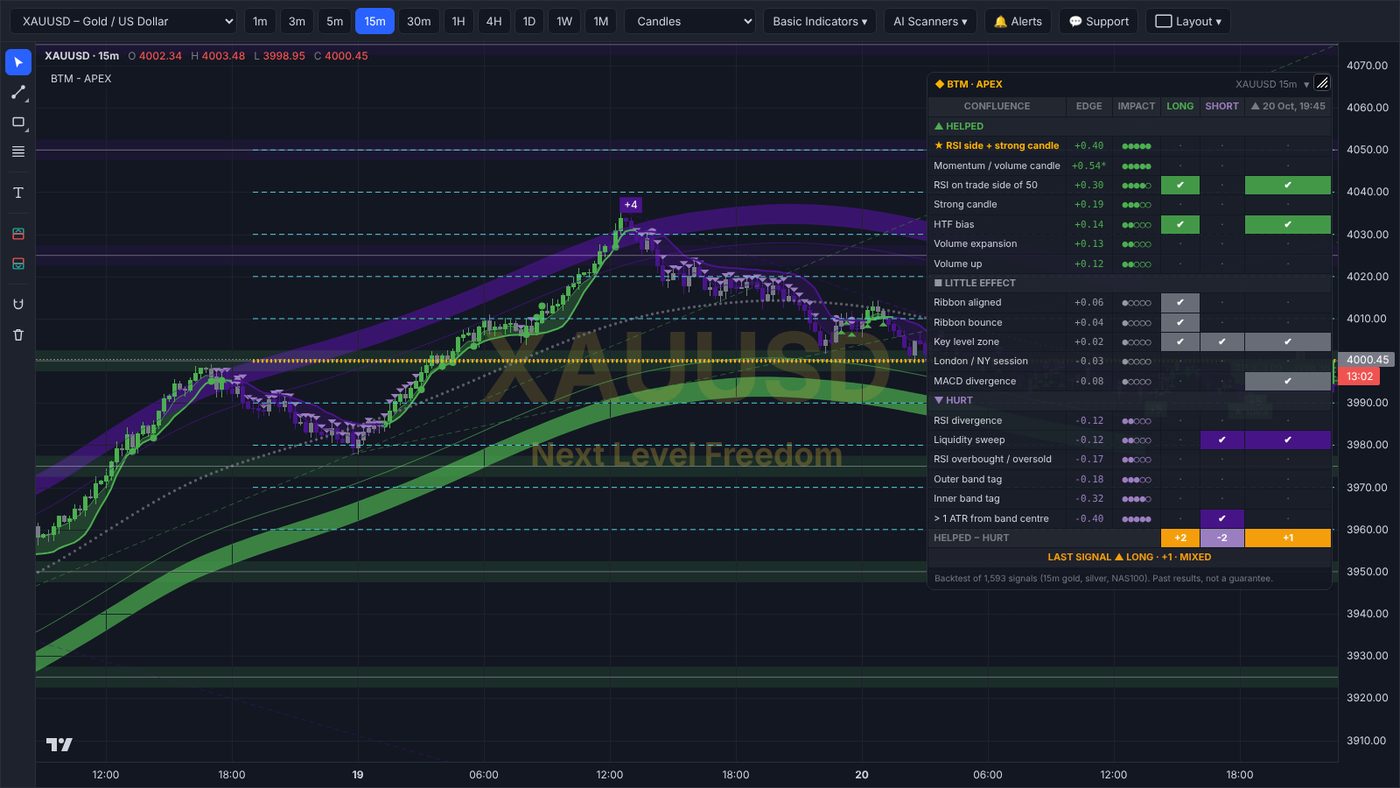Screen dimensions: 1400x788
Task: Toggle the magnet snap tool
Action: (x=18, y=304)
